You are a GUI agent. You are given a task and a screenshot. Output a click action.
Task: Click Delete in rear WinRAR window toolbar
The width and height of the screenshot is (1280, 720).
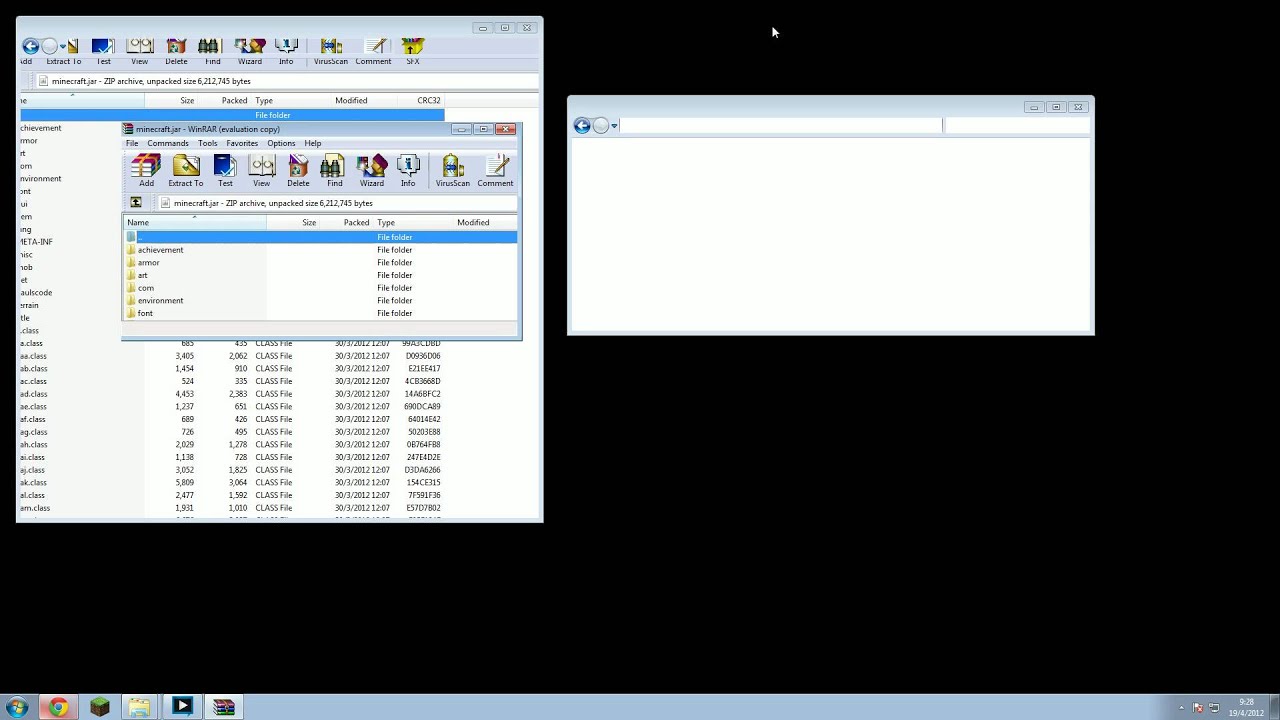176,52
